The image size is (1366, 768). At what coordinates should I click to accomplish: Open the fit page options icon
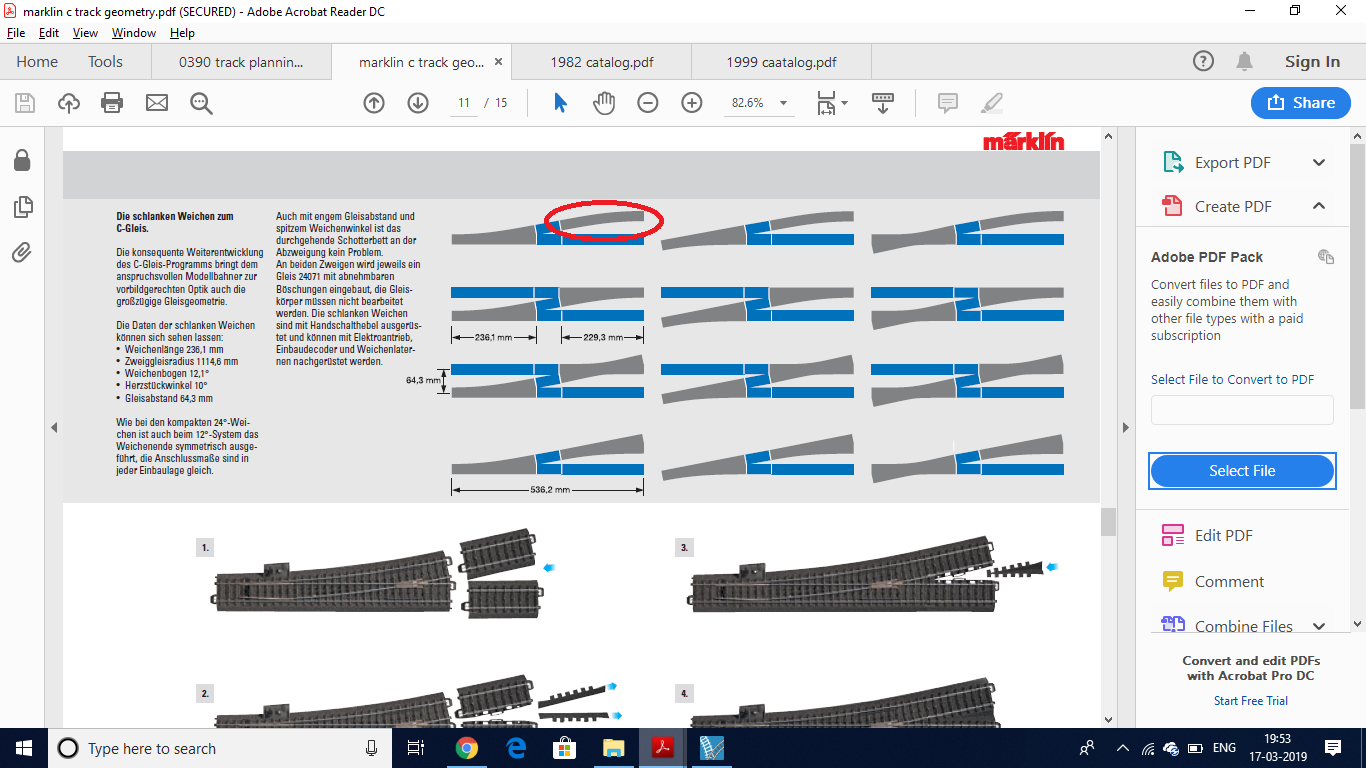click(832, 103)
